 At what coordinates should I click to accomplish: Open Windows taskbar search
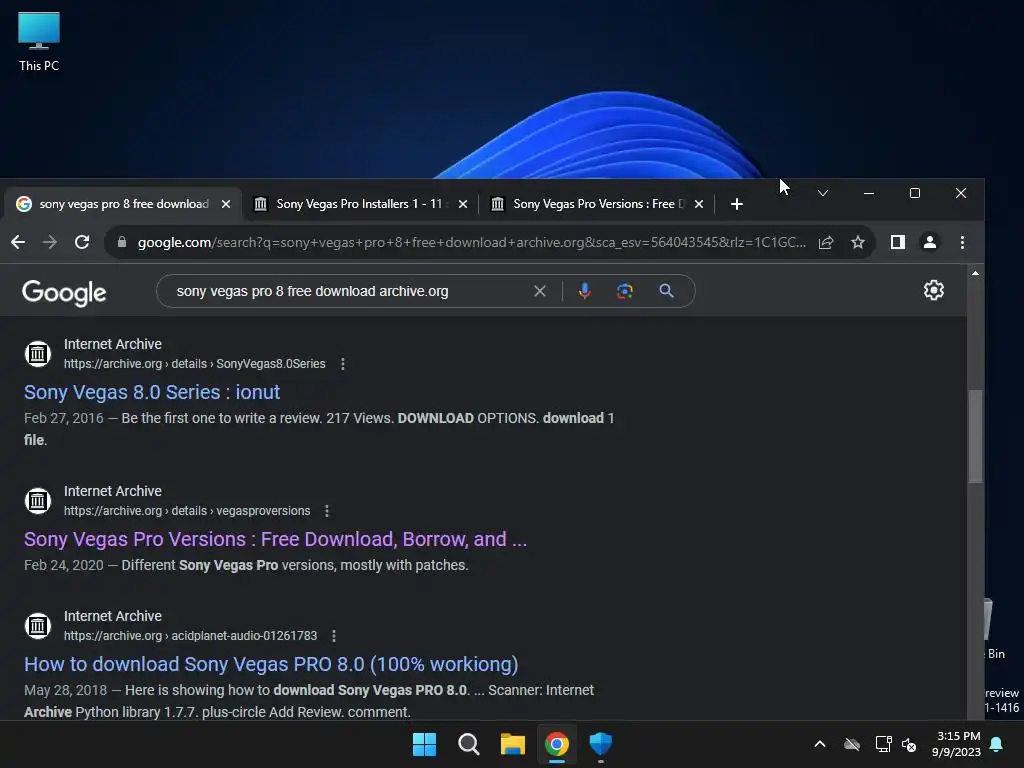[468, 744]
